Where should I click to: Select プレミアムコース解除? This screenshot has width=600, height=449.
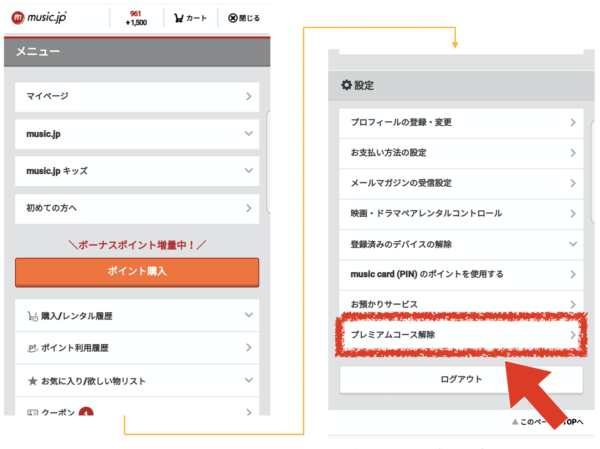[461, 335]
